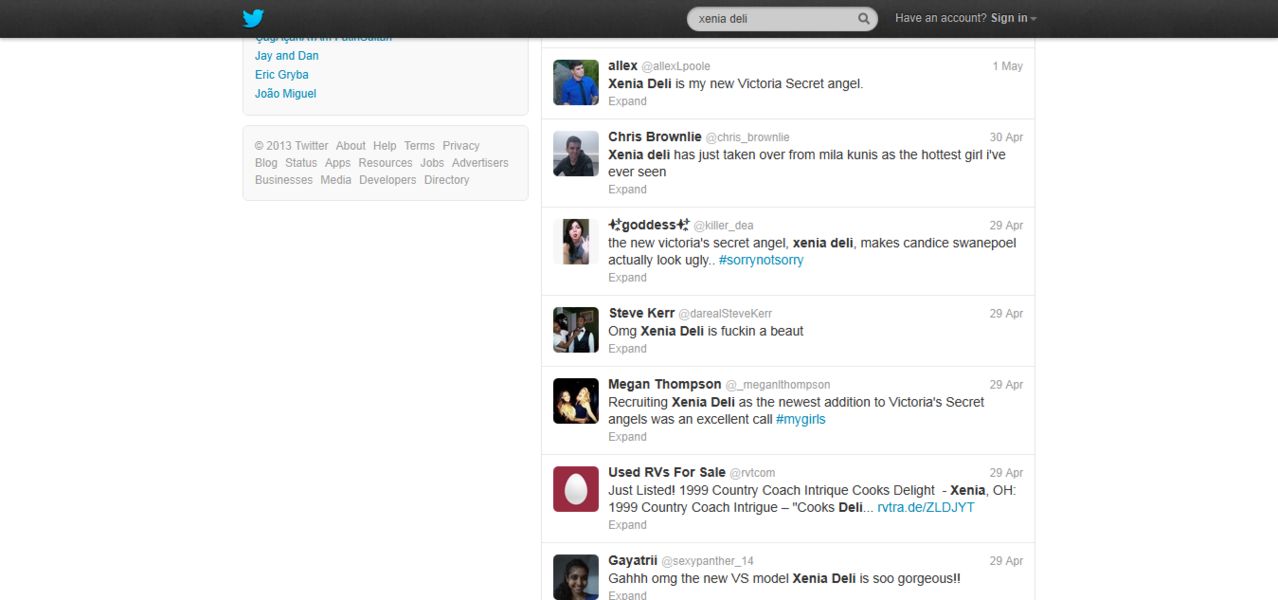Screen dimensions: 1278x600
Task: Open the Jobs footer link
Action: [x=432, y=163]
